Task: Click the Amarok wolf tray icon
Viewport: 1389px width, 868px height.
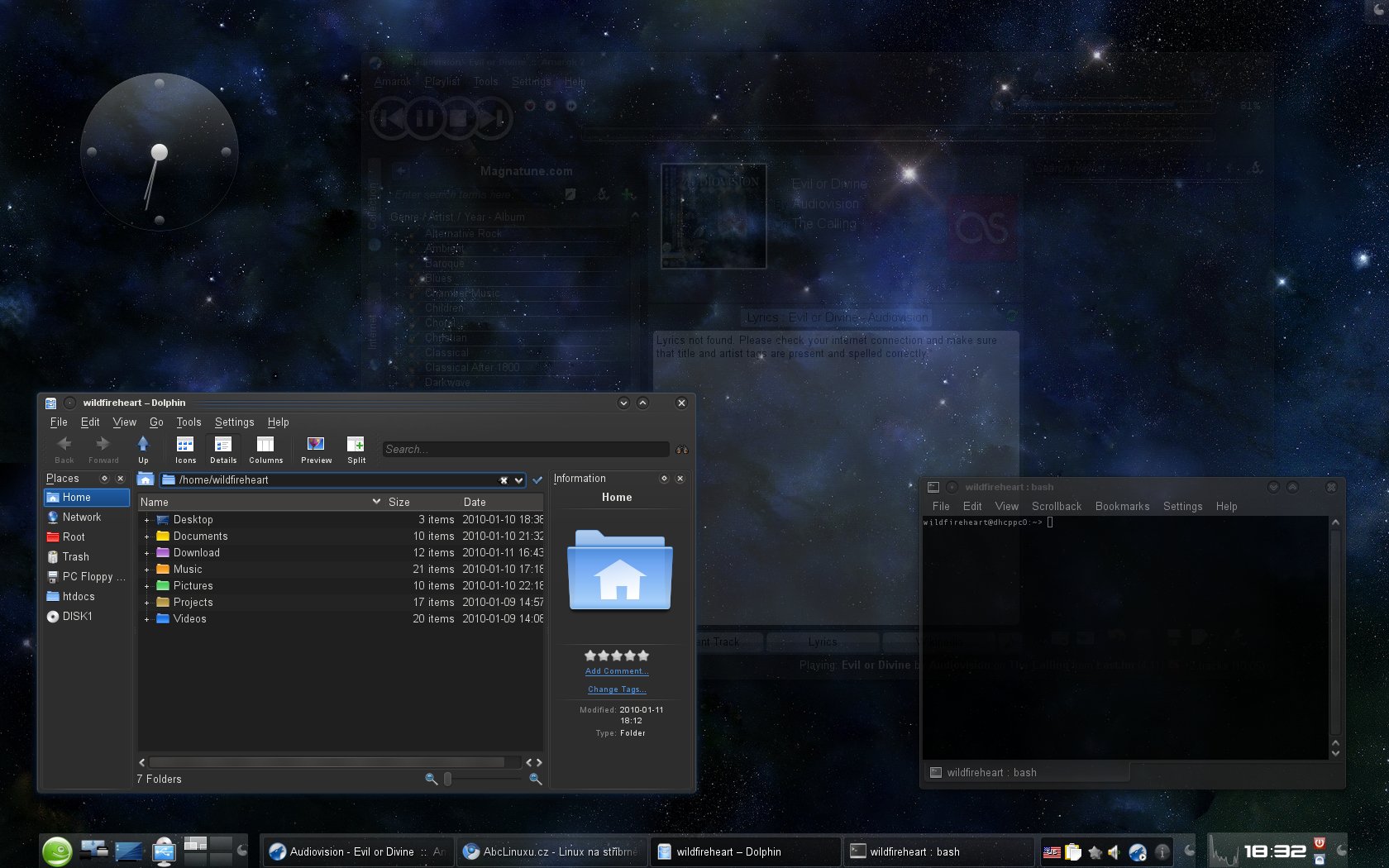Action: [1138, 852]
